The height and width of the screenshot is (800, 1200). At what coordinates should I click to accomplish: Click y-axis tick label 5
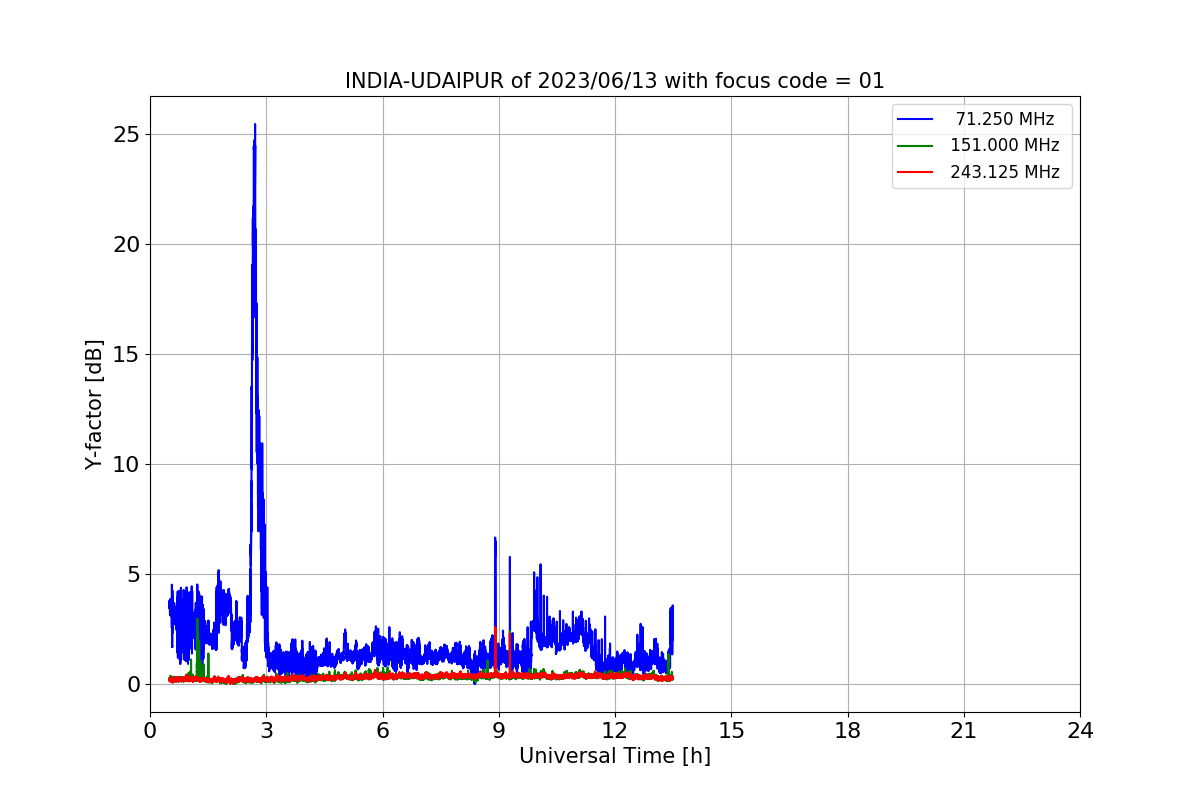click(x=134, y=574)
